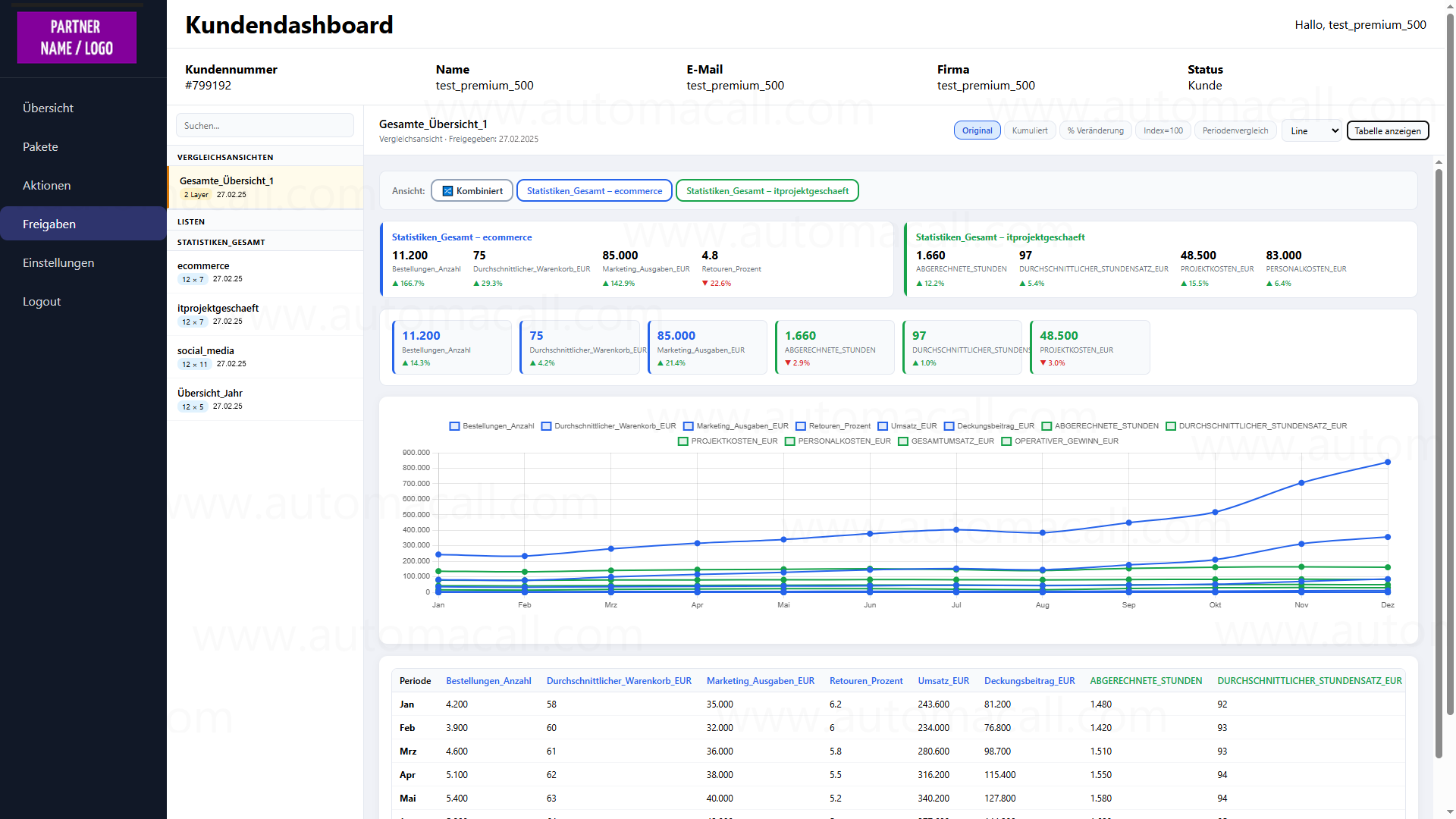Select the Kumuliert display mode

click(1030, 130)
